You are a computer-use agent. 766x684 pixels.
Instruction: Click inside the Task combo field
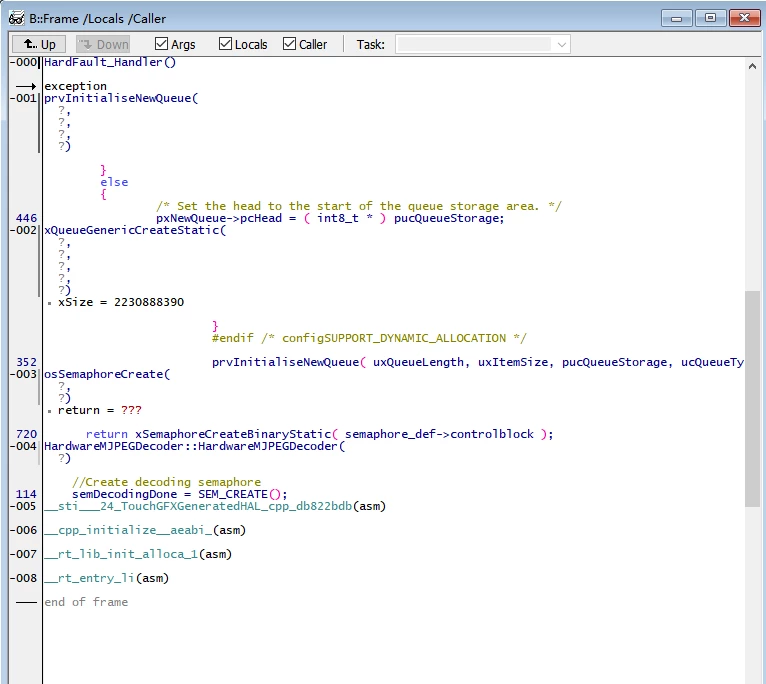pyautogui.click(x=474, y=44)
